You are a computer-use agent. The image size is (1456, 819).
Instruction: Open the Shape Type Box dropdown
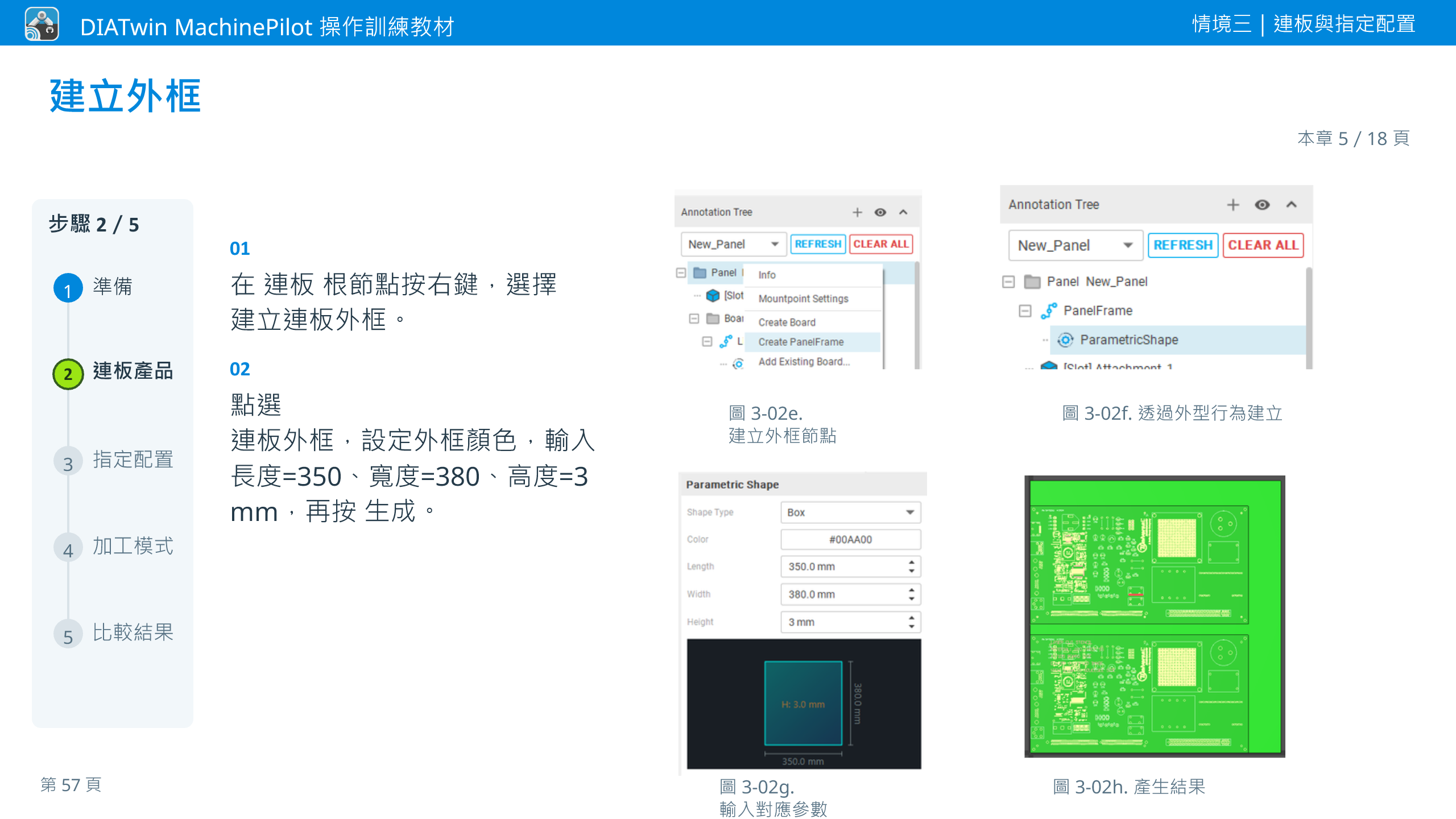850,512
